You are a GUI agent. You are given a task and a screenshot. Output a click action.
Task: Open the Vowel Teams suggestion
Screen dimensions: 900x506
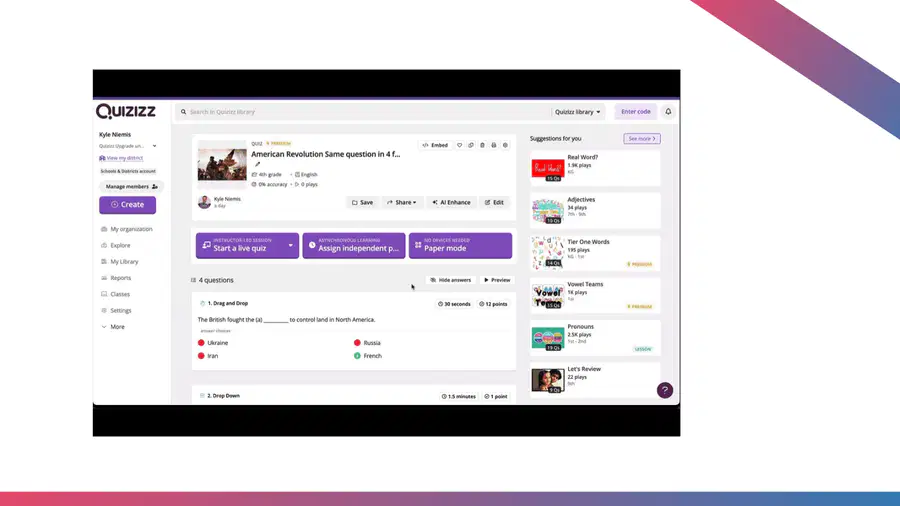[x=595, y=295]
